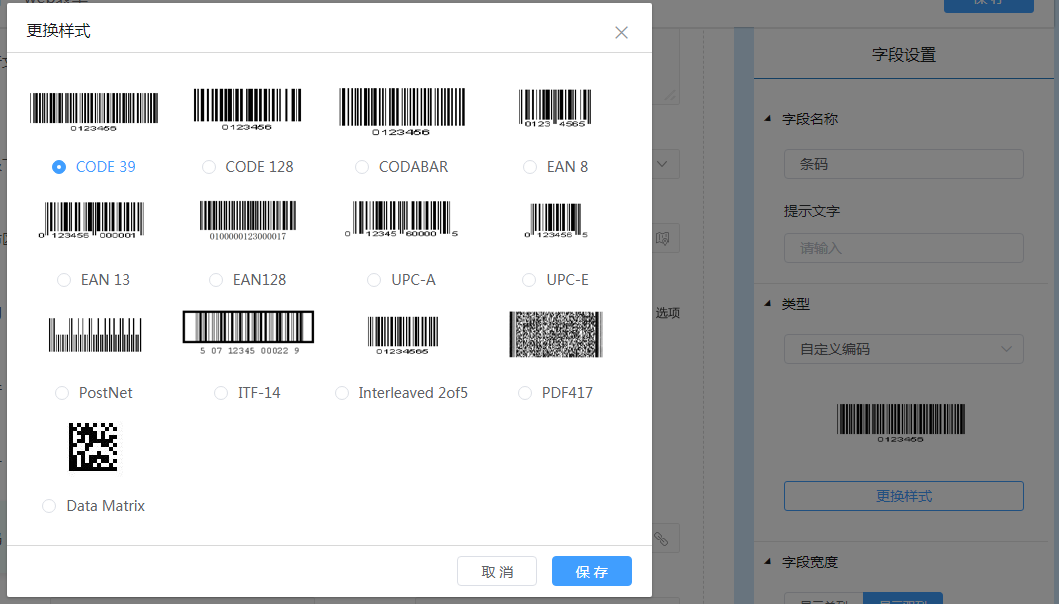Select the CODE 39 radio button

[x=59, y=167]
